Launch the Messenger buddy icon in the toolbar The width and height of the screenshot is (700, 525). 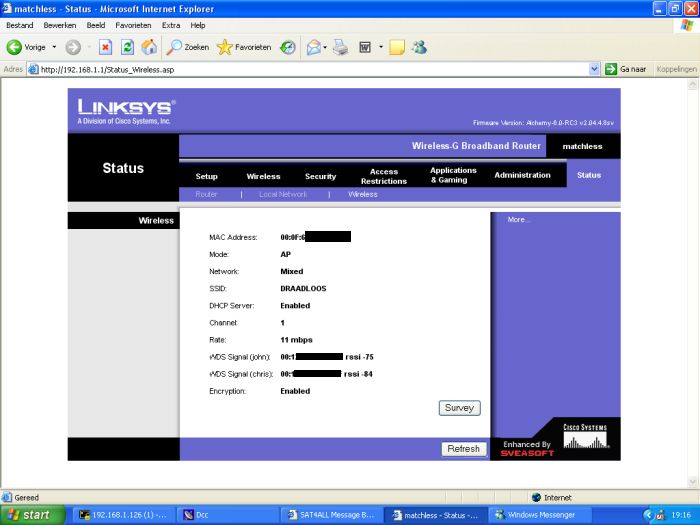(419, 47)
